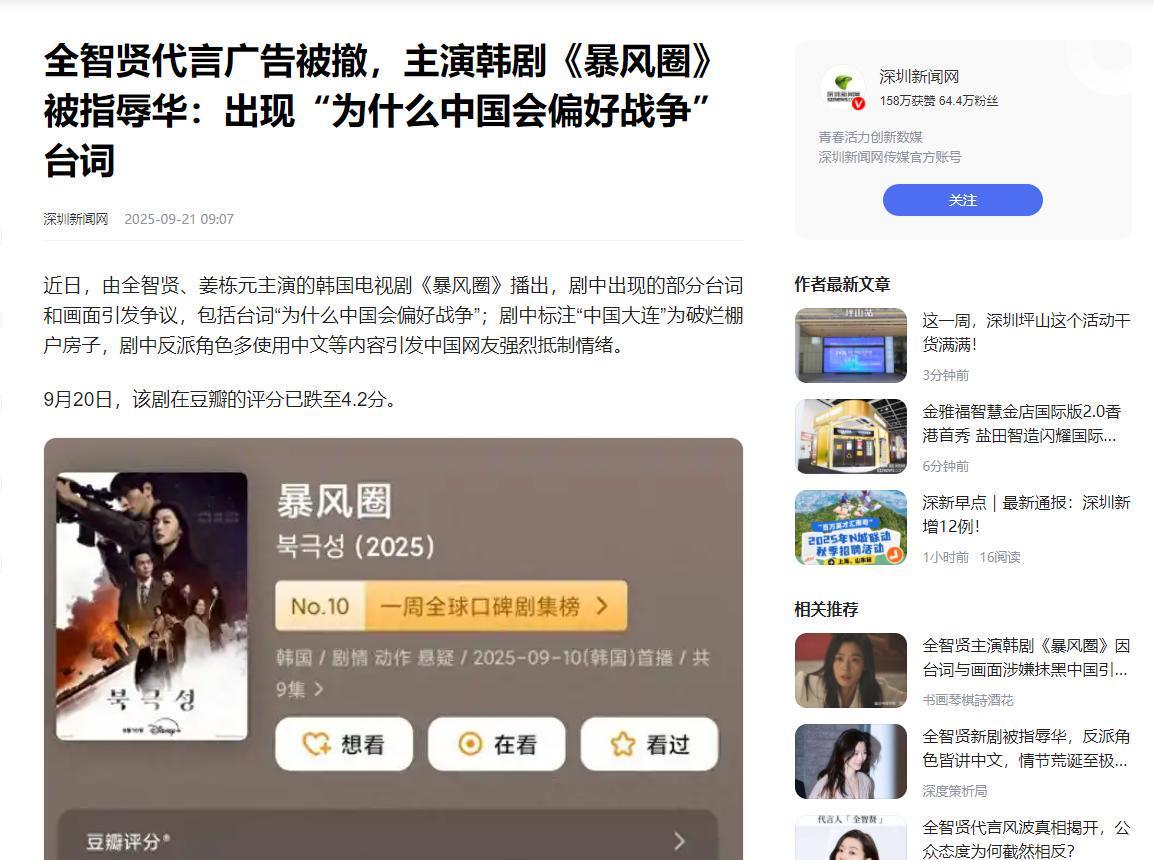Click the 深圳新闻网 name in author card

pos(919,77)
